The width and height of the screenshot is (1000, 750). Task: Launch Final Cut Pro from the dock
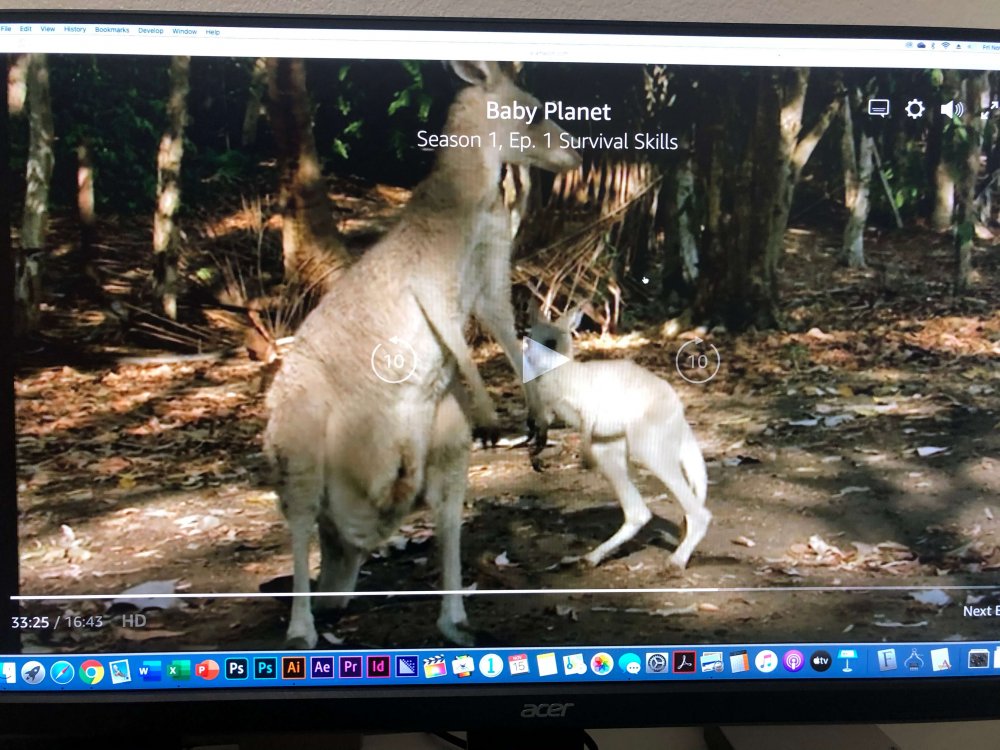(x=435, y=666)
